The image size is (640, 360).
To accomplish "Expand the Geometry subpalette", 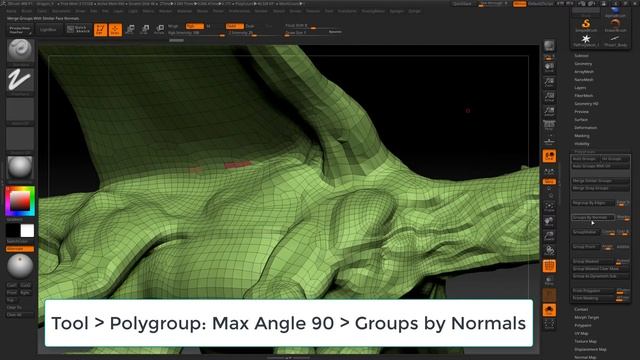I will pos(583,64).
